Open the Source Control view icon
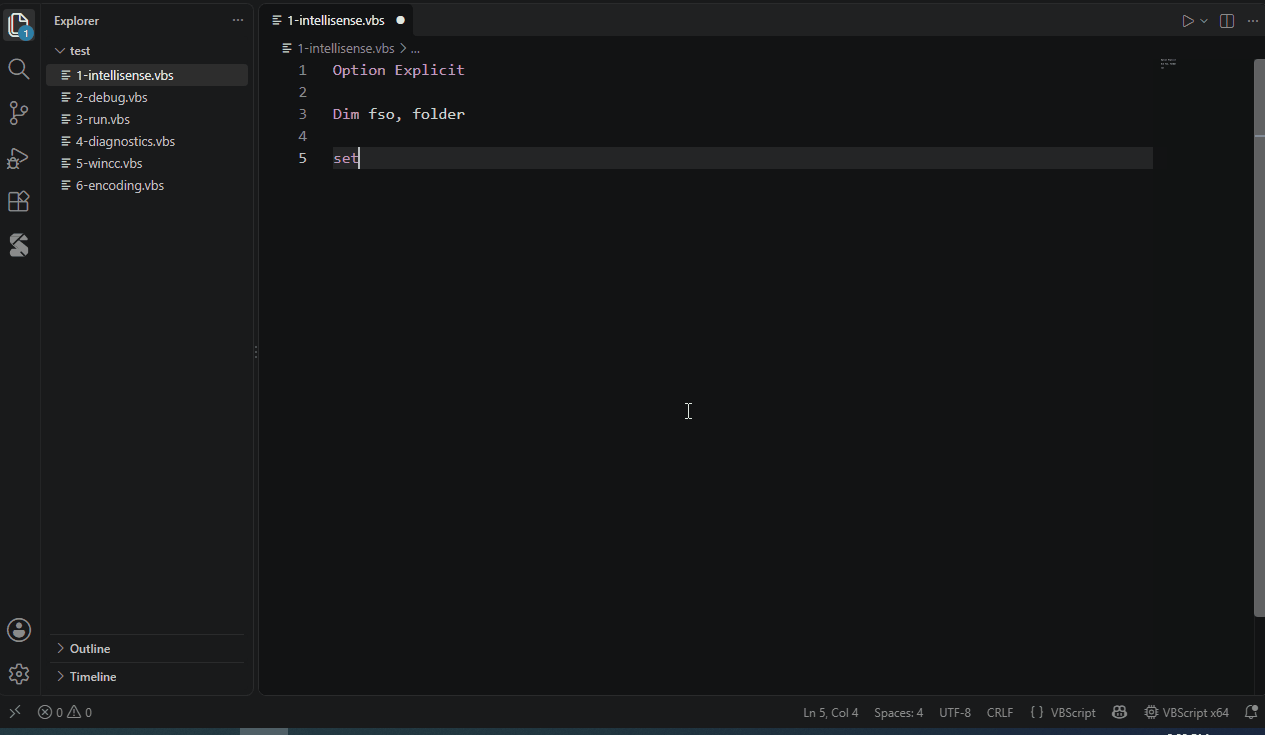Image resolution: width=1265 pixels, height=735 pixels. pyautogui.click(x=19, y=113)
